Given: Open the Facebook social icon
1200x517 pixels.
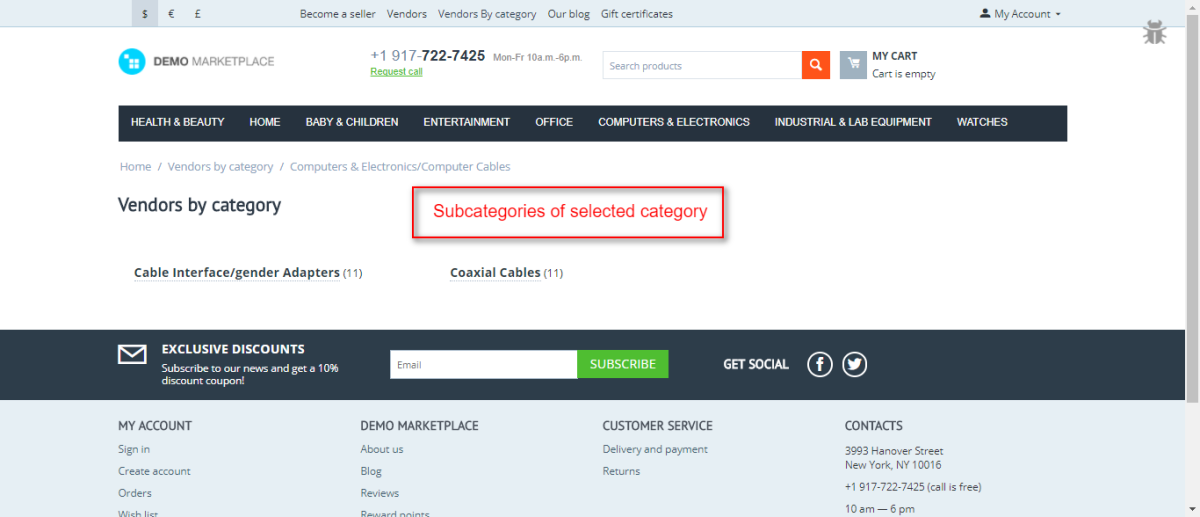Looking at the screenshot, I should pos(820,364).
